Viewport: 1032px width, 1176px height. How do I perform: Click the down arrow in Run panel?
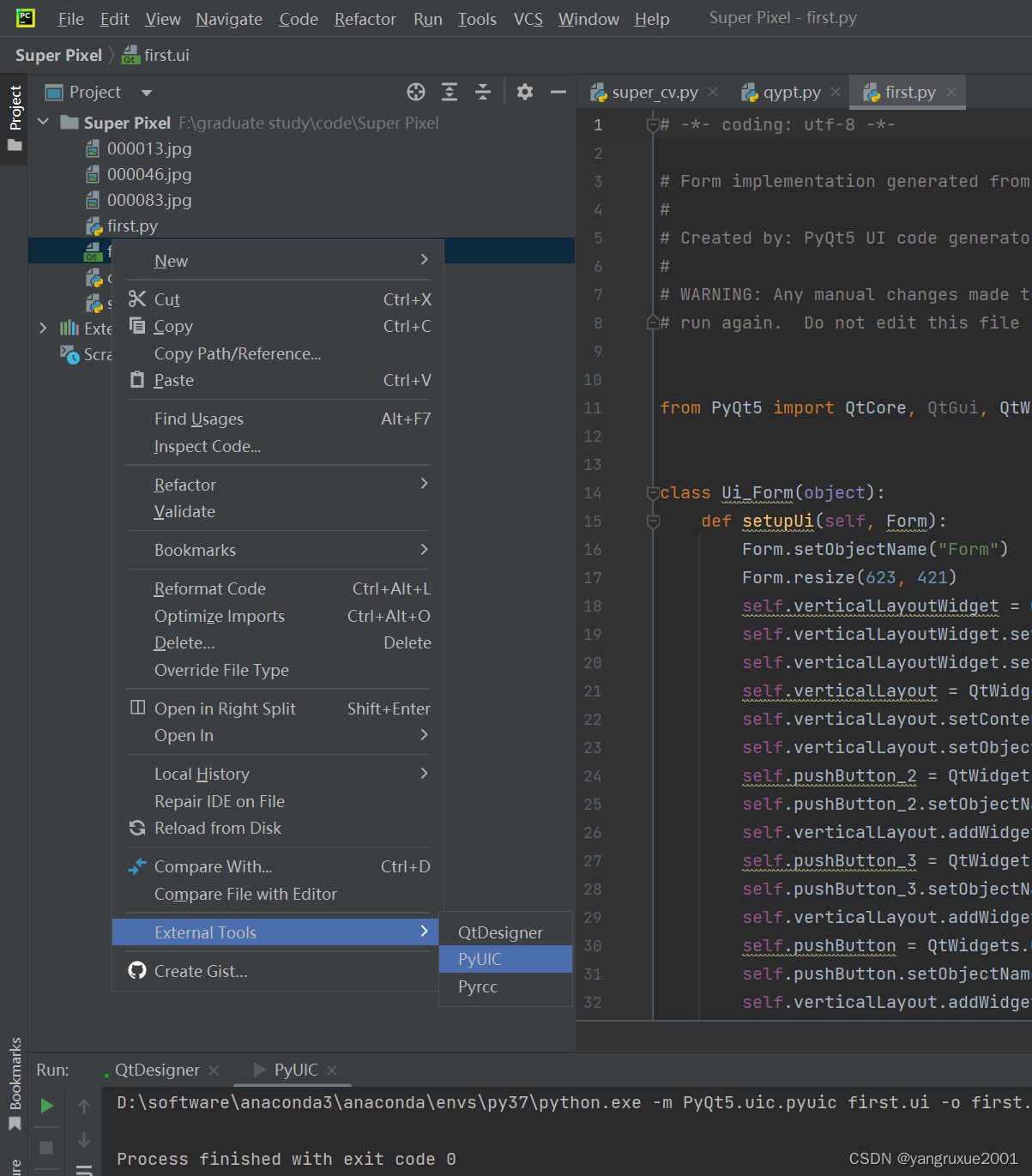84,1140
